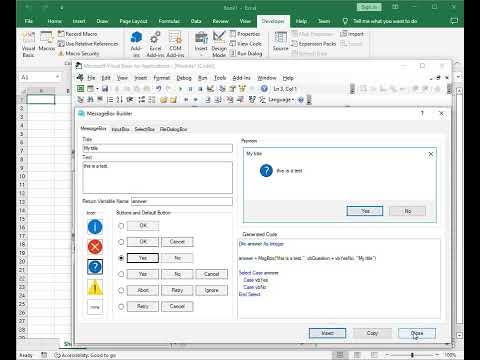Click the MessageBox Builder help question mark
Viewport: 480px width, 360px height.
tap(422, 113)
